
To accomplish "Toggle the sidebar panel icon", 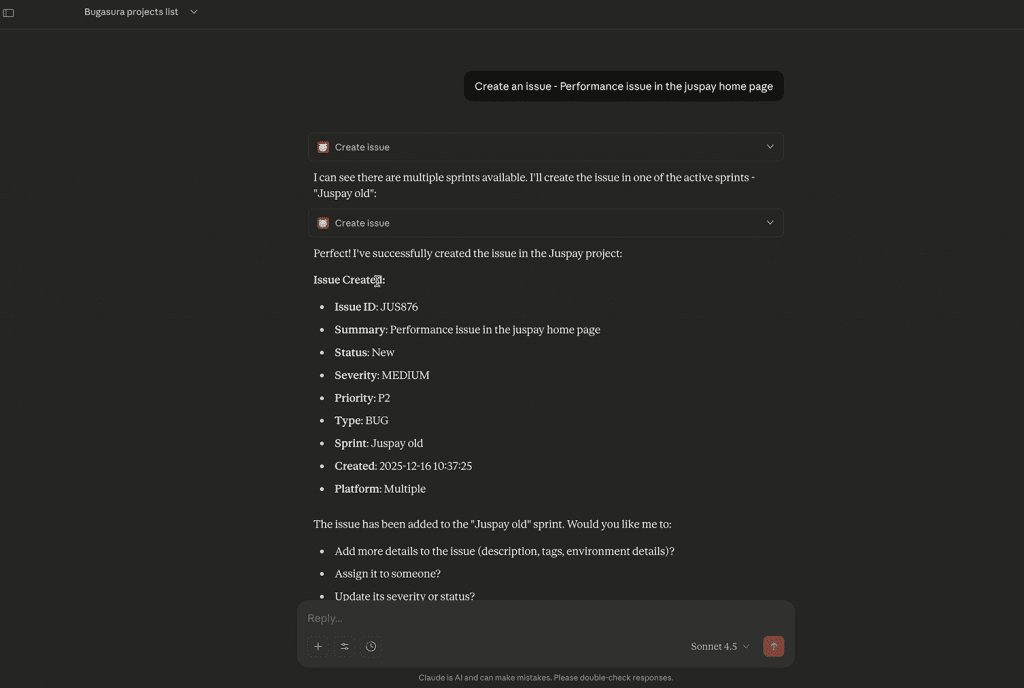I will click(x=9, y=13).
